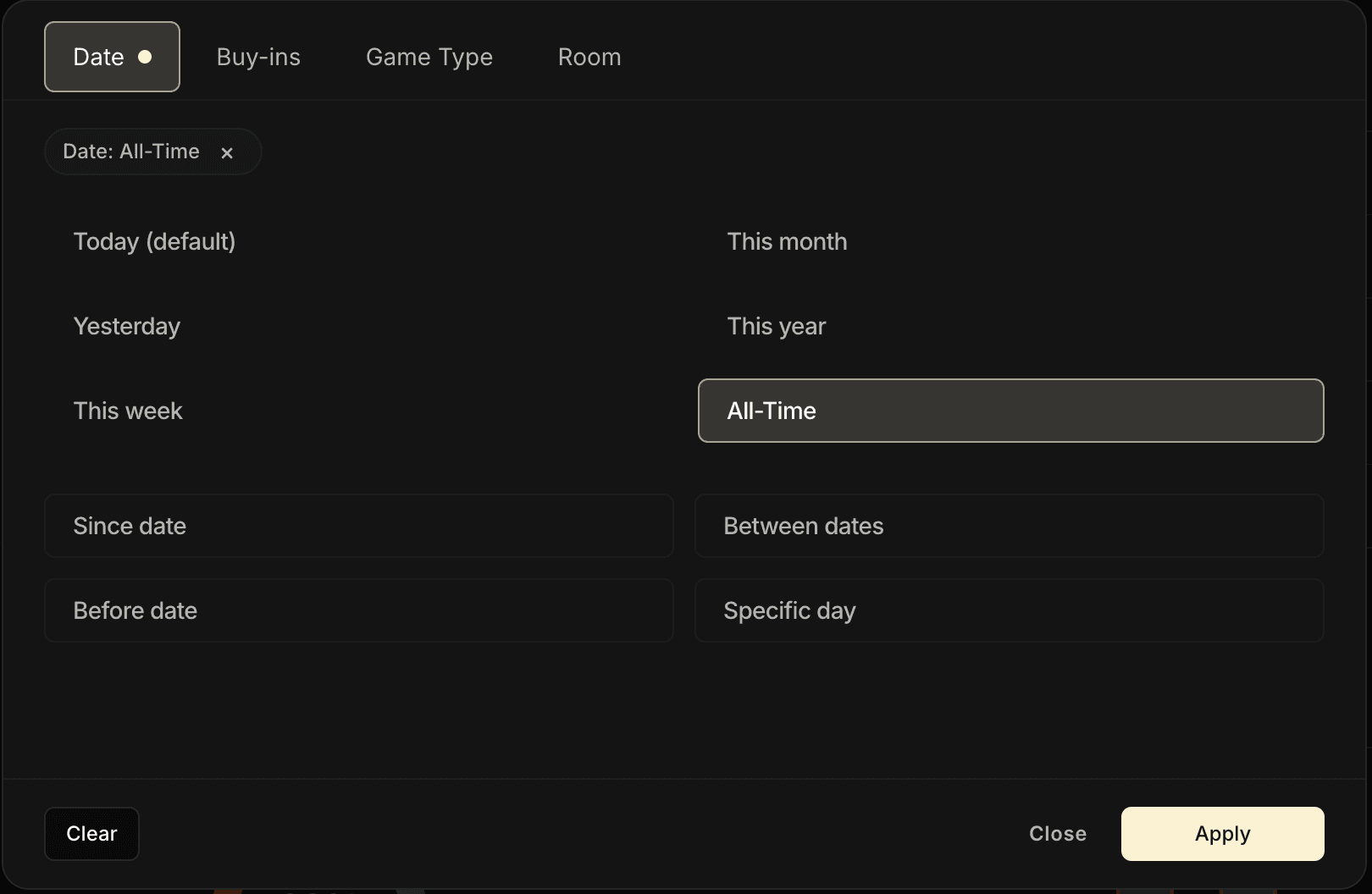Screen dimensions: 1372x894
Task: Open the Buy-ins tab
Action: (258, 57)
